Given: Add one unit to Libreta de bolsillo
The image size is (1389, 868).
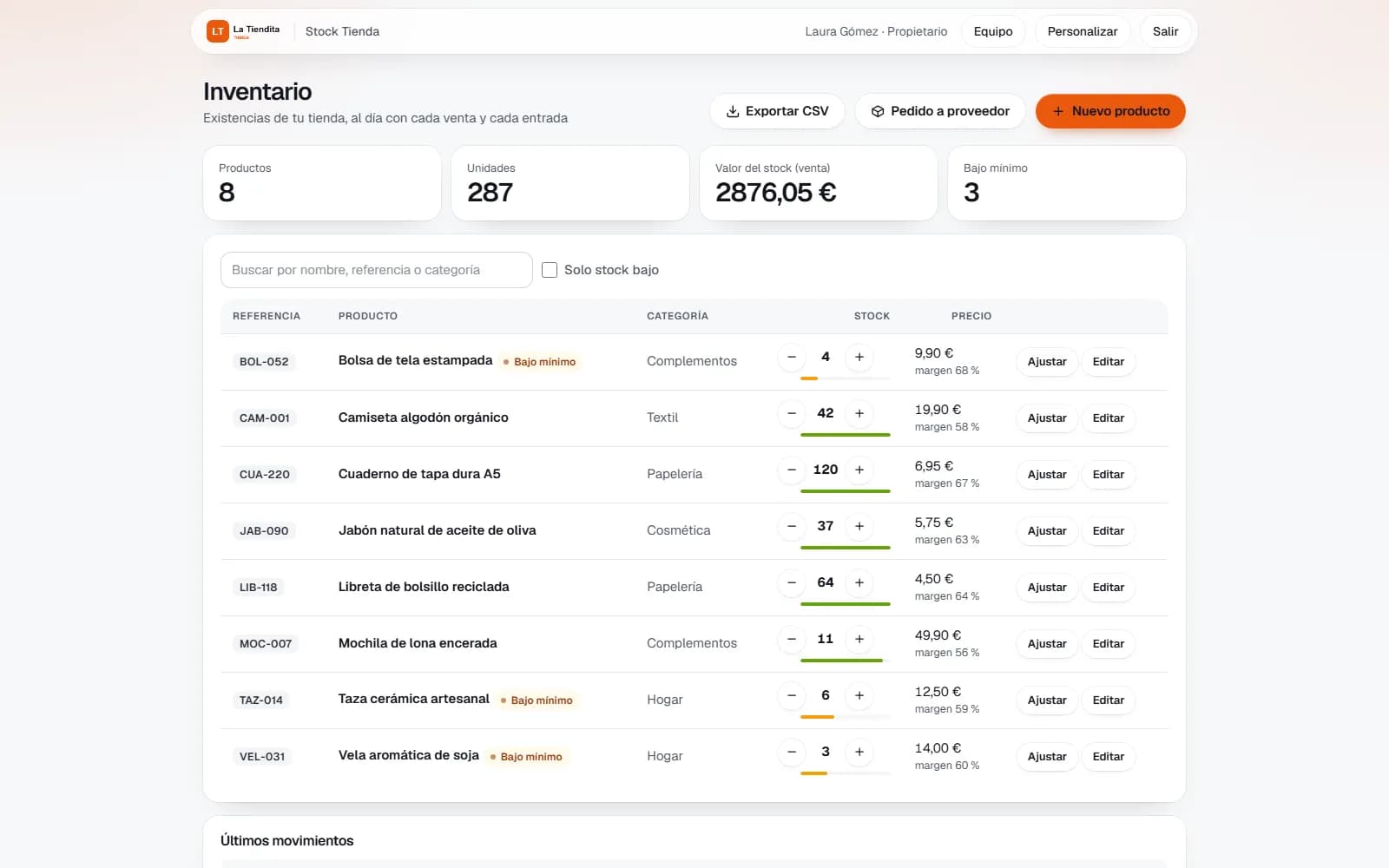Looking at the screenshot, I should click(859, 582).
